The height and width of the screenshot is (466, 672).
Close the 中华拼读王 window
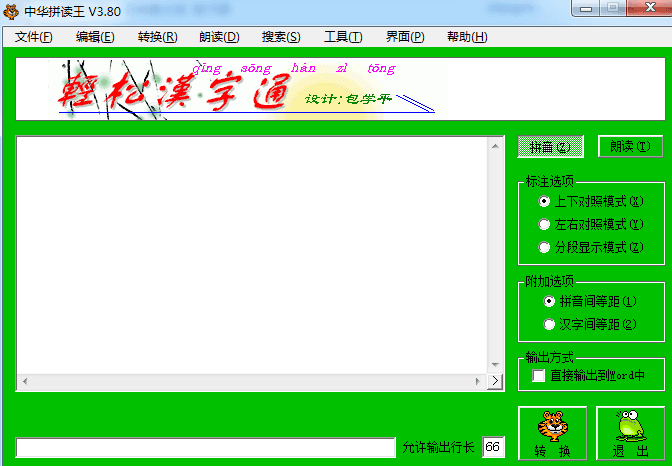coord(650,8)
